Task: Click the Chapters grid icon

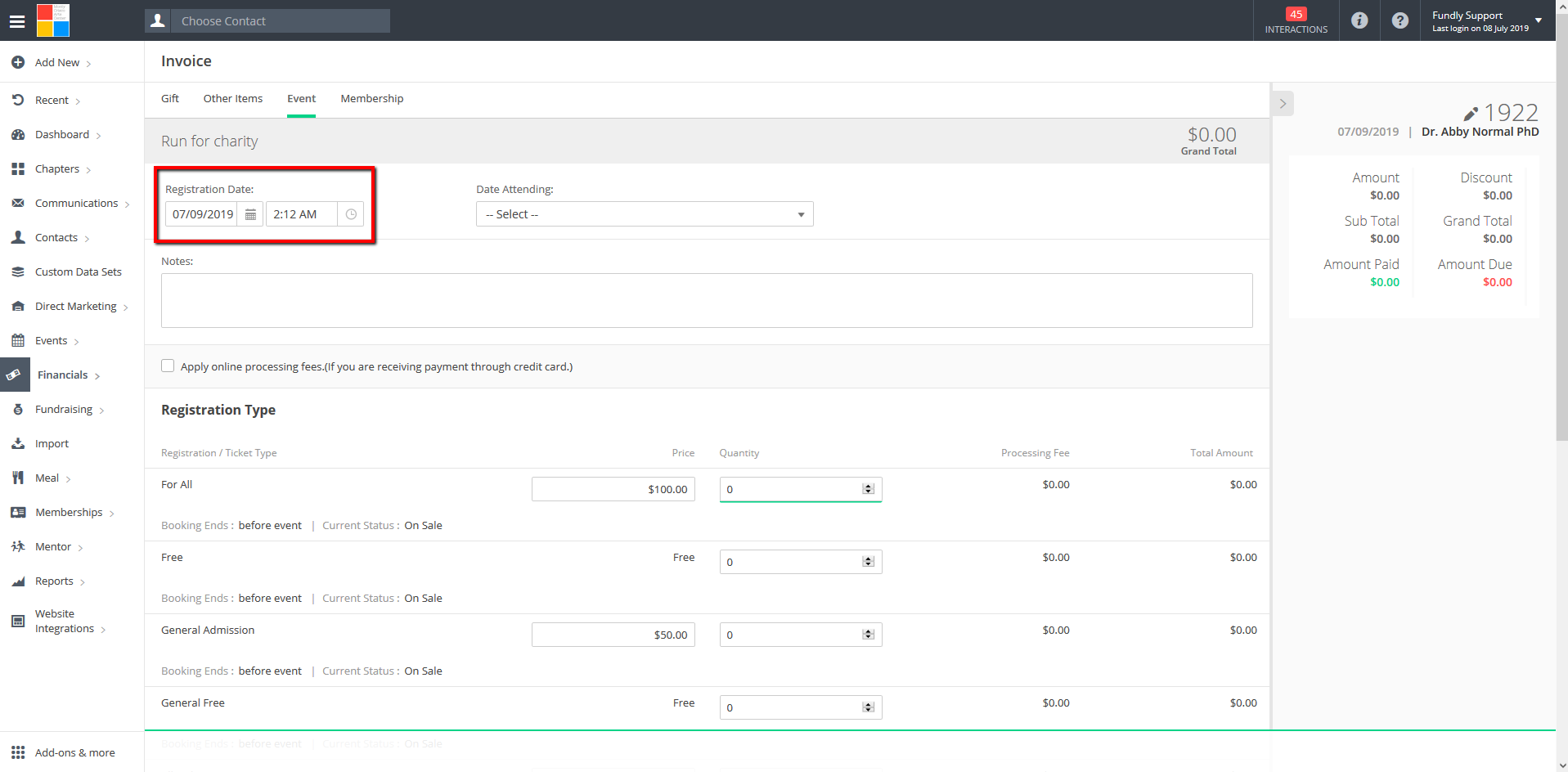Action: tap(18, 168)
